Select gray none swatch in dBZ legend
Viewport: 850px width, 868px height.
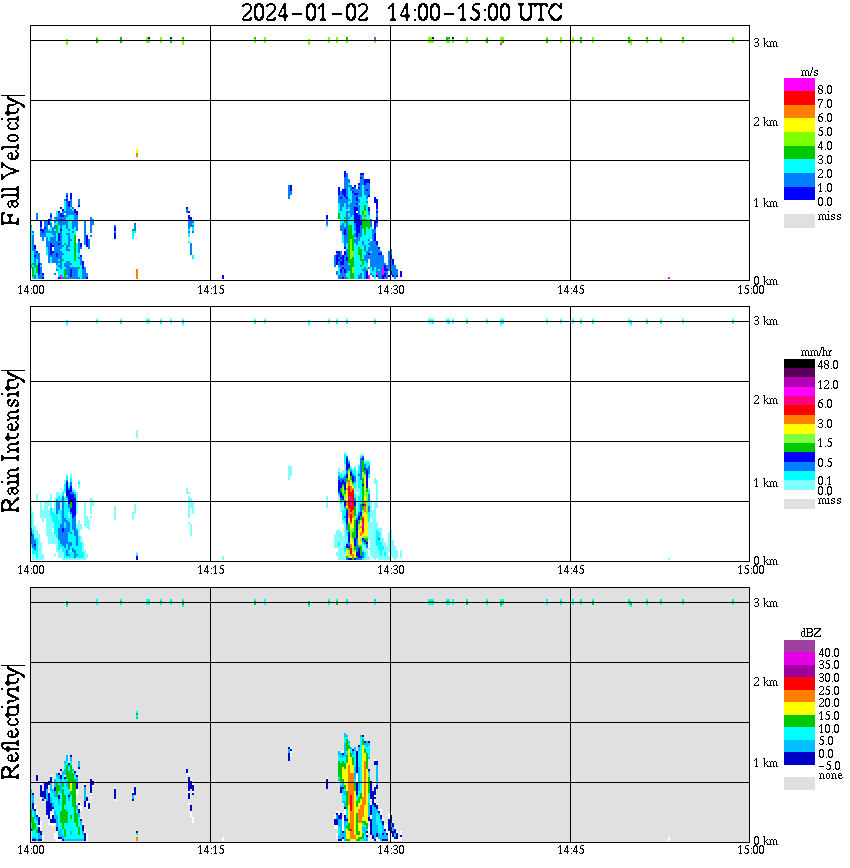point(799,783)
